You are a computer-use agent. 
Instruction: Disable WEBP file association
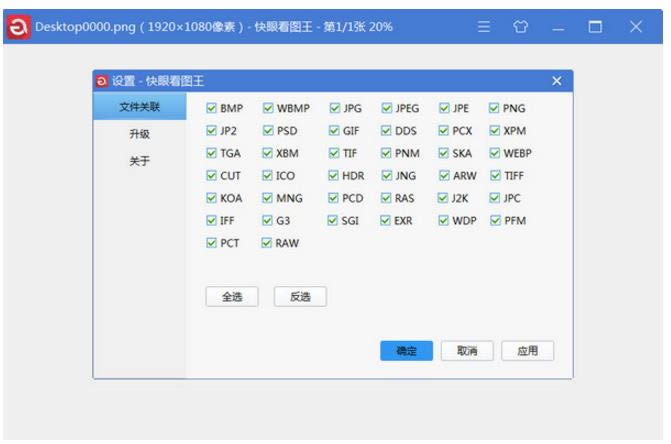(x=495, y=153)
